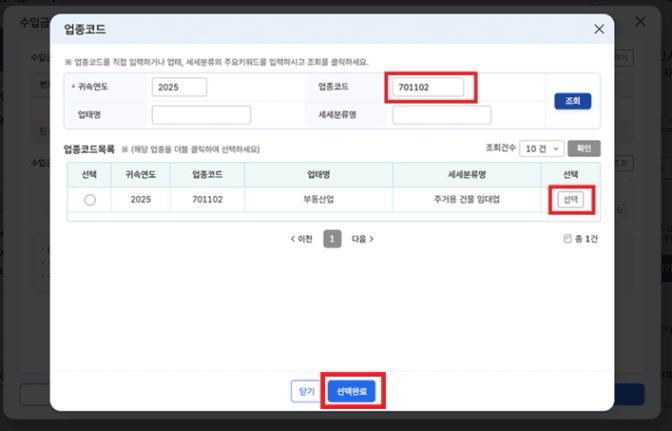Close the background 수입금액 window with X
672x431 pixels.
point(640,21)
